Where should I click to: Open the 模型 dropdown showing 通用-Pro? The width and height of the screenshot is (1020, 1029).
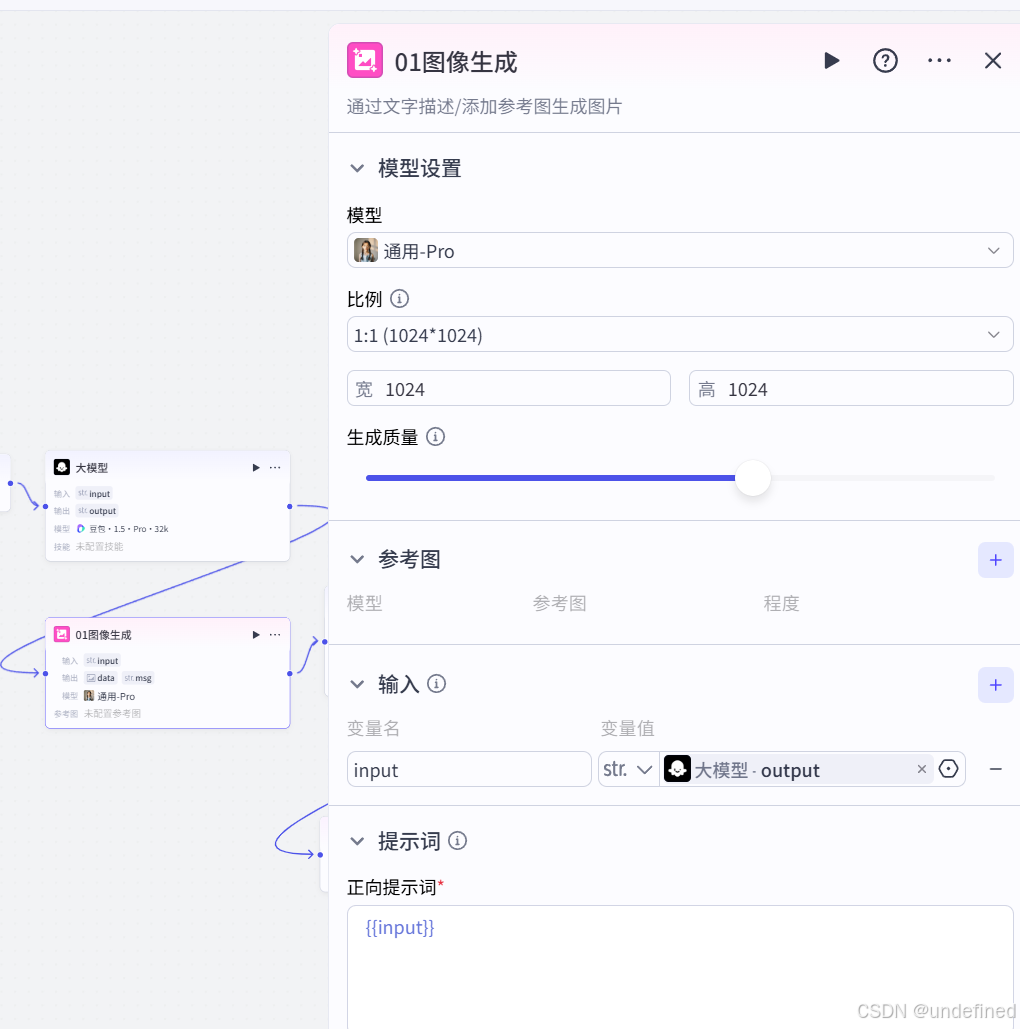pos(680,251)
